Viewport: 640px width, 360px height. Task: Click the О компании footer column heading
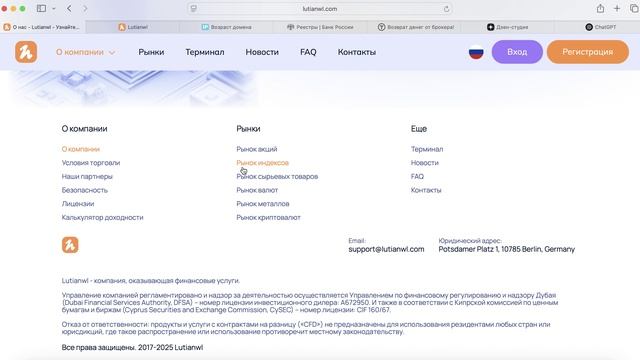pyautogui.click(x=84, y=129)
